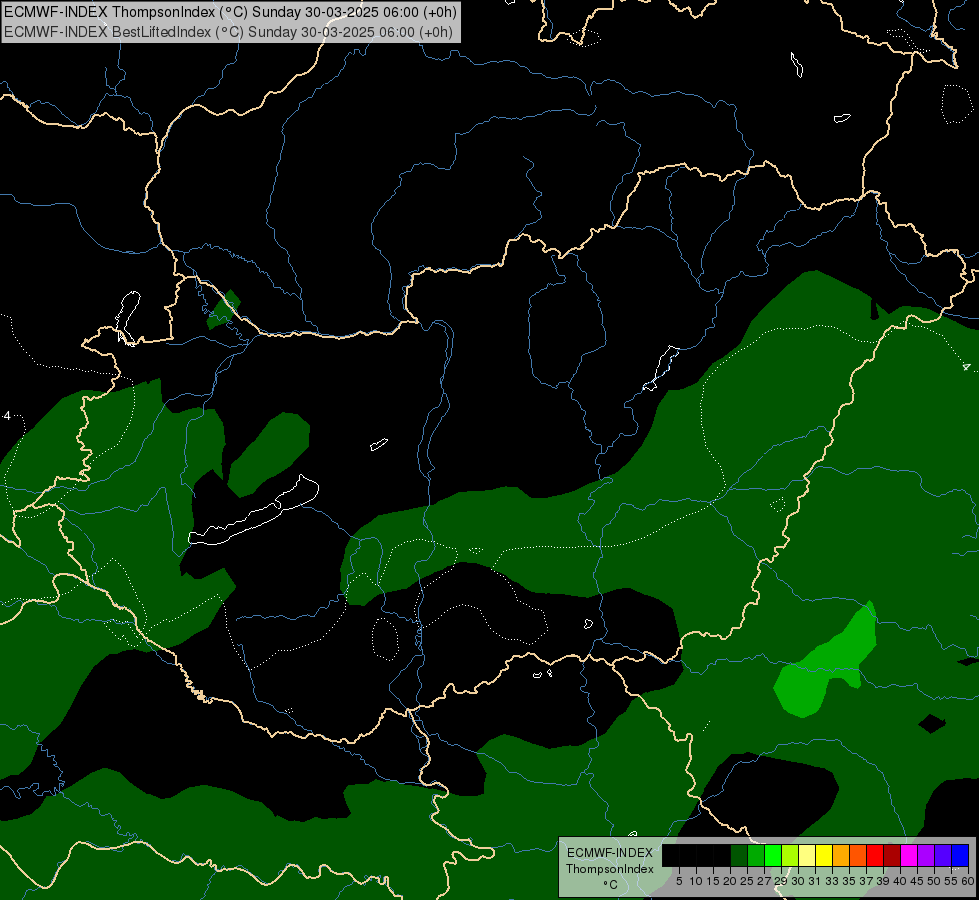This screenshot has width=979, height=900.
Task: Click the legend value 15
Action: [x=713, y=881]
